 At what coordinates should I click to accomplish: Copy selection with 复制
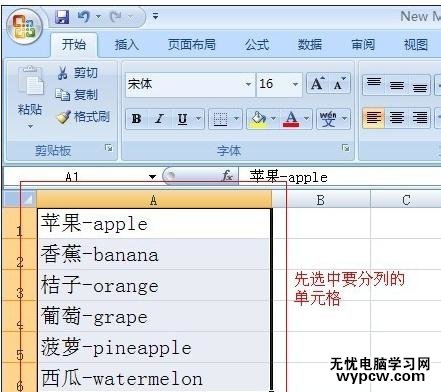coord(77,95)
